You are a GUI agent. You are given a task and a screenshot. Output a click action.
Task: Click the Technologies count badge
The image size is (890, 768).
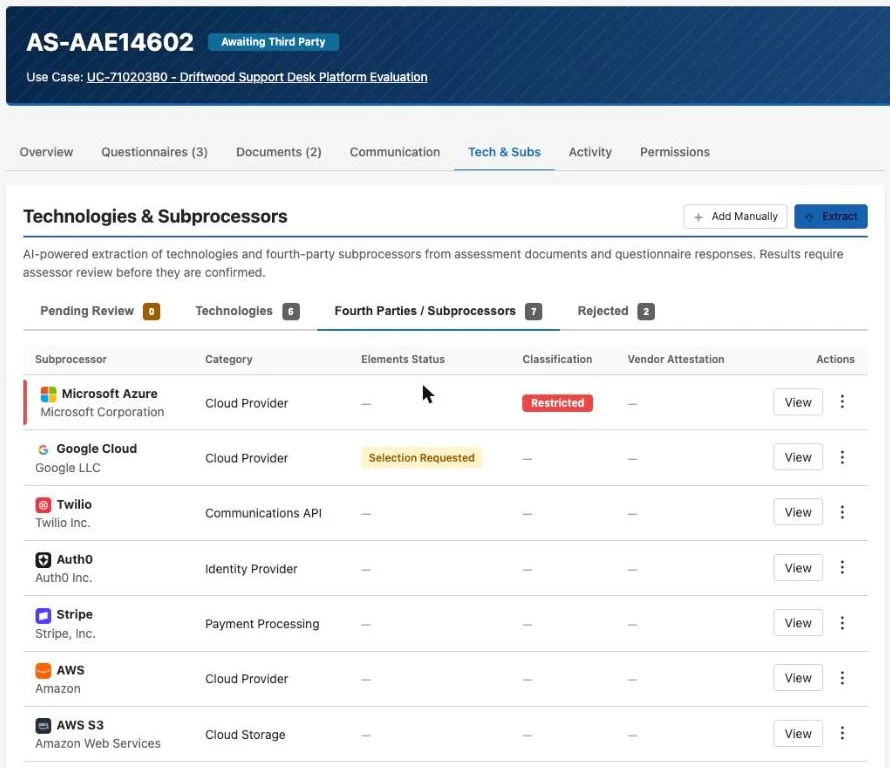291,311
